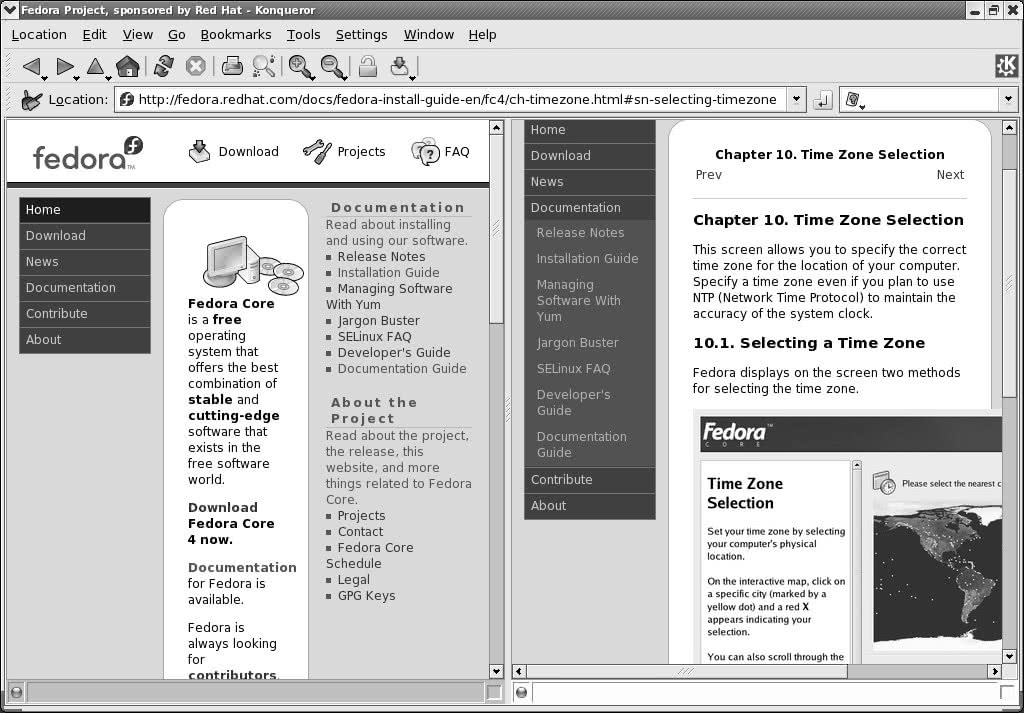Click the Time Zone Selection installer screenshot
Screen dimensions: 1024x713
(848, 537)
